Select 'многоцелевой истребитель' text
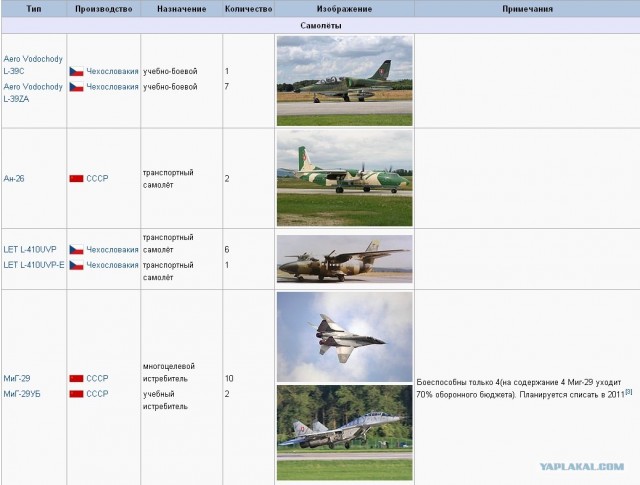This screenshot has height=485, width=640. click(169, 372)
